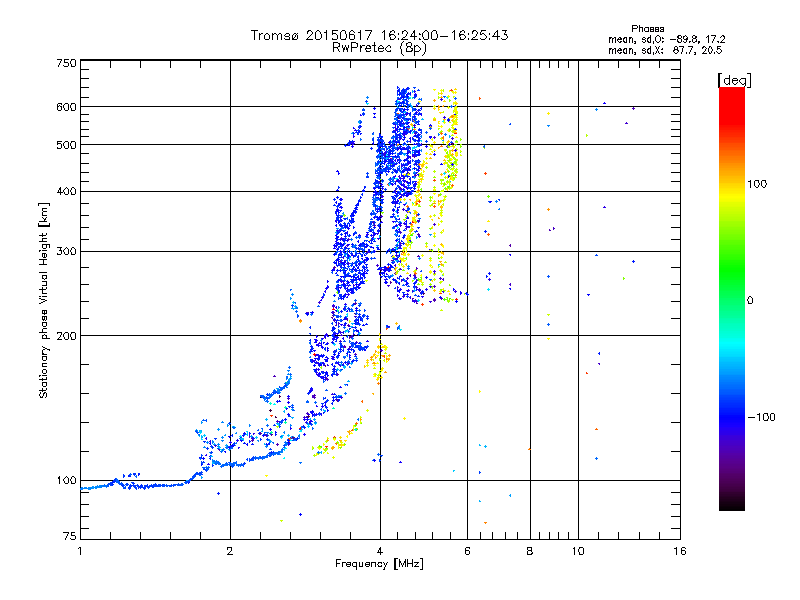Image resolution: width=800 pixels, height=600 pixels.
Task: Click the "10" frequency axis tick label
Action: click(x=578, y=551)
